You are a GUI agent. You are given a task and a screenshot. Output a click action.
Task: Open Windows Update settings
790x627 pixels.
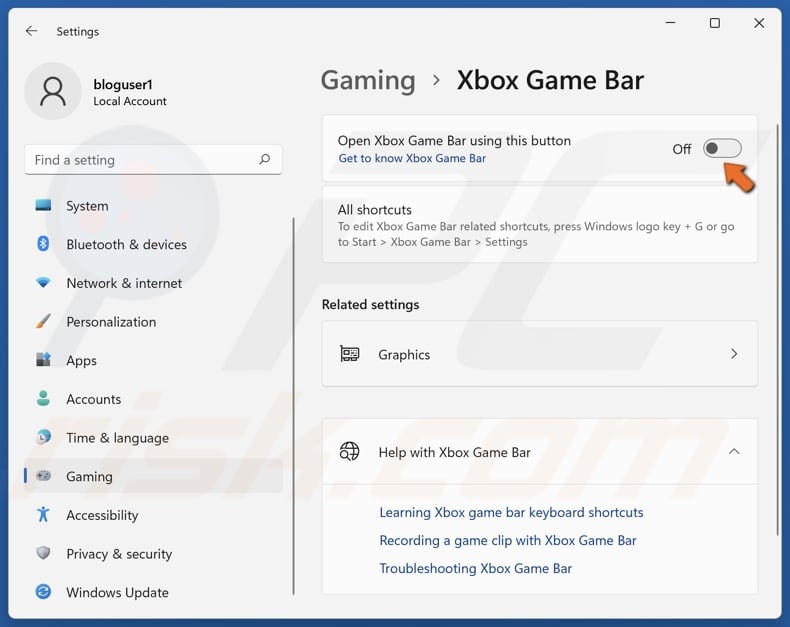tap(154, 592)
